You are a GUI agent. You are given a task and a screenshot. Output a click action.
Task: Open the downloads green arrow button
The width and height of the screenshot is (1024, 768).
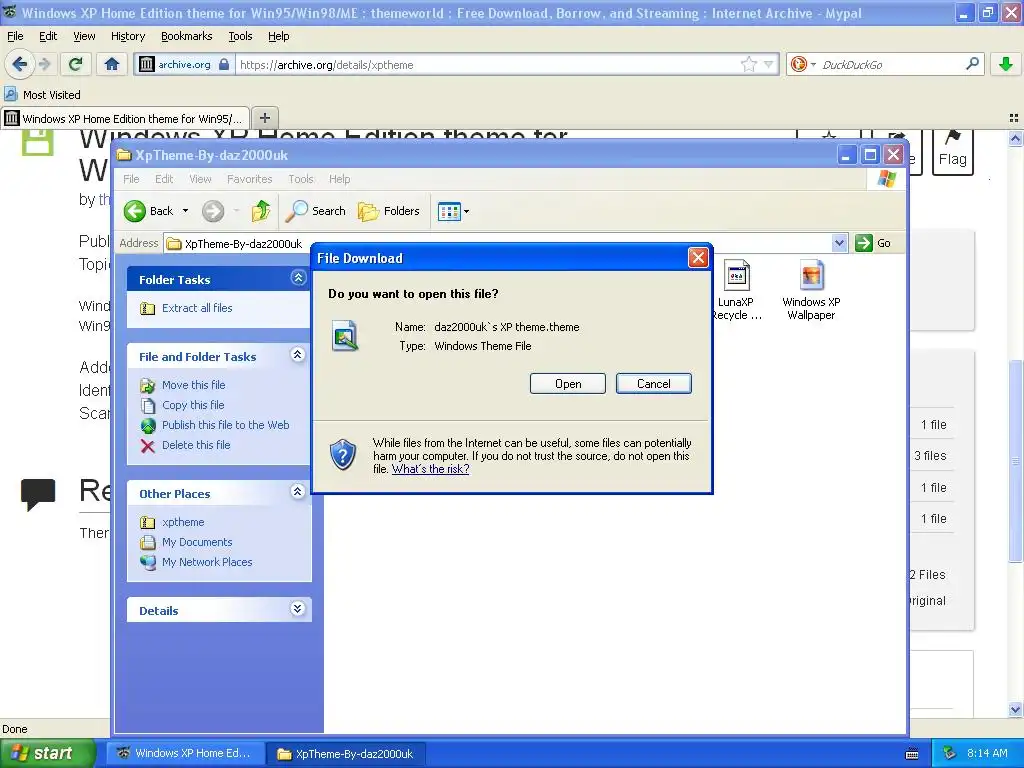[1006, 64]
